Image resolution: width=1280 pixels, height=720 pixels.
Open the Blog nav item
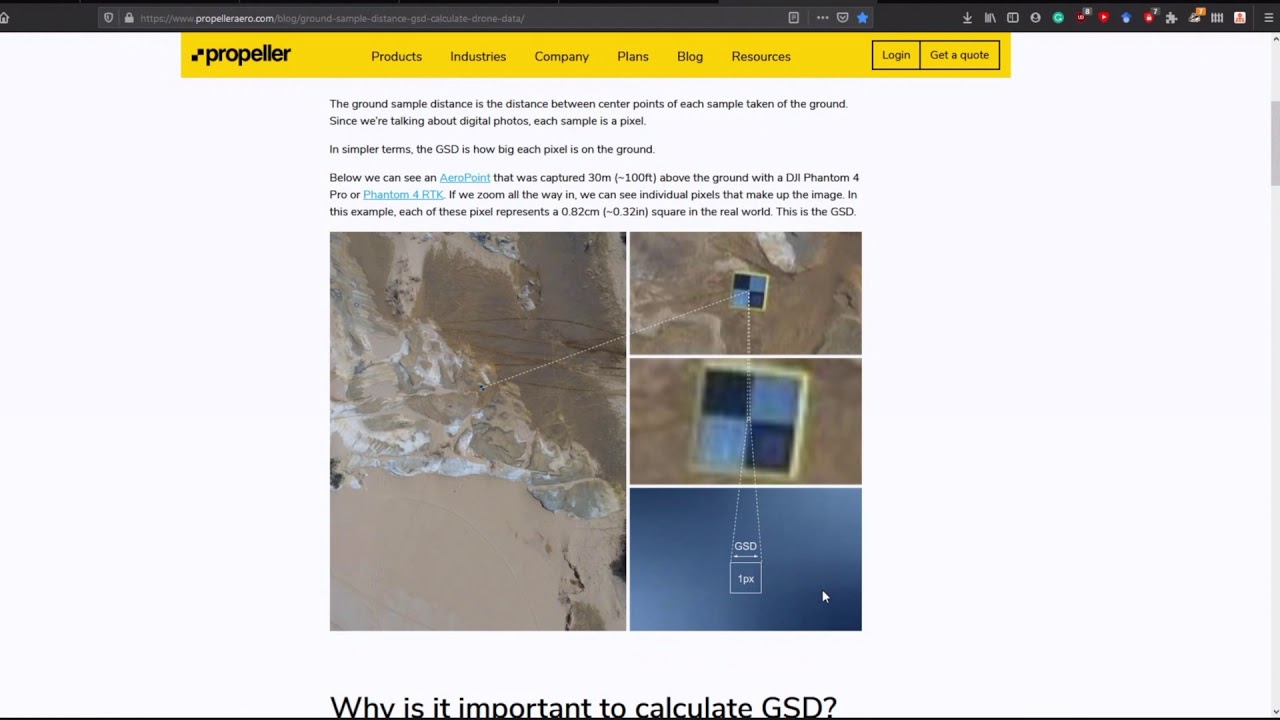coord(690,56)
